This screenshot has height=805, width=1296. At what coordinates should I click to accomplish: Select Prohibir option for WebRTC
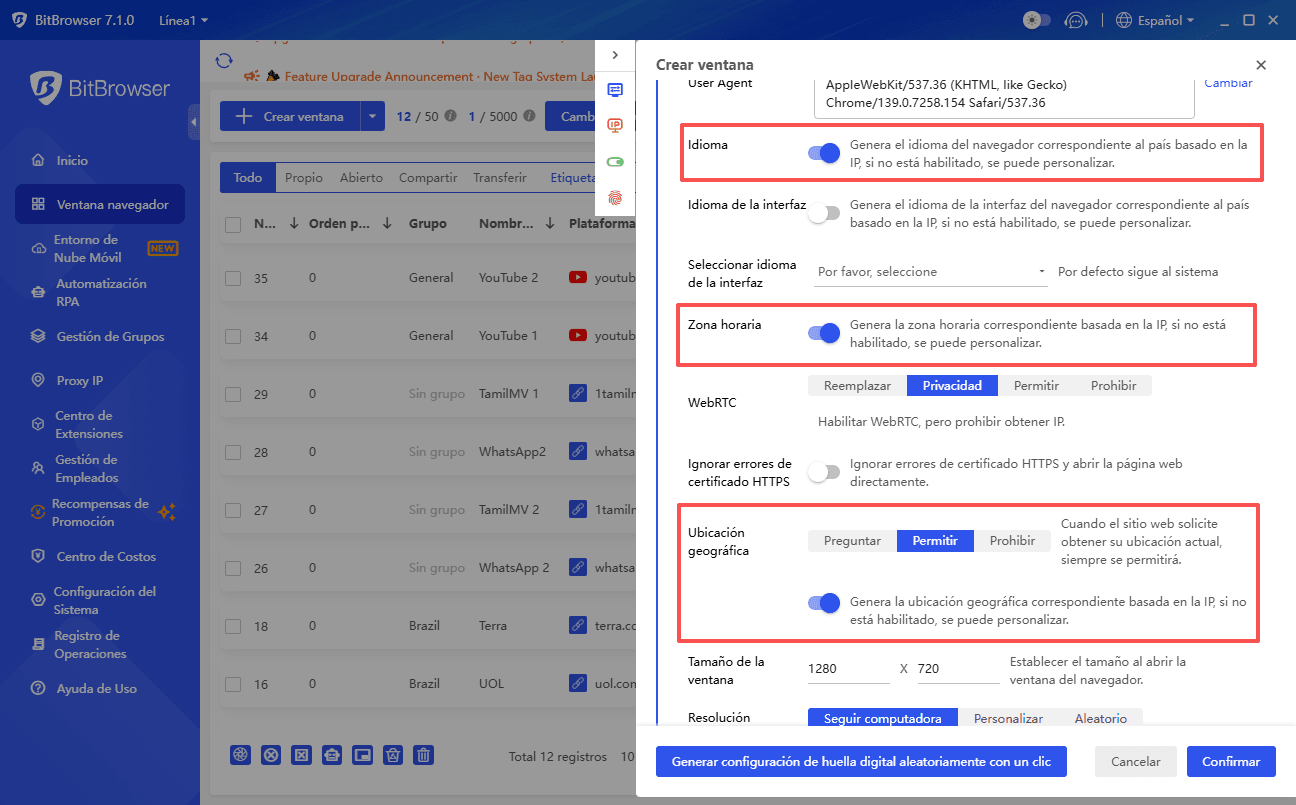1113,385
